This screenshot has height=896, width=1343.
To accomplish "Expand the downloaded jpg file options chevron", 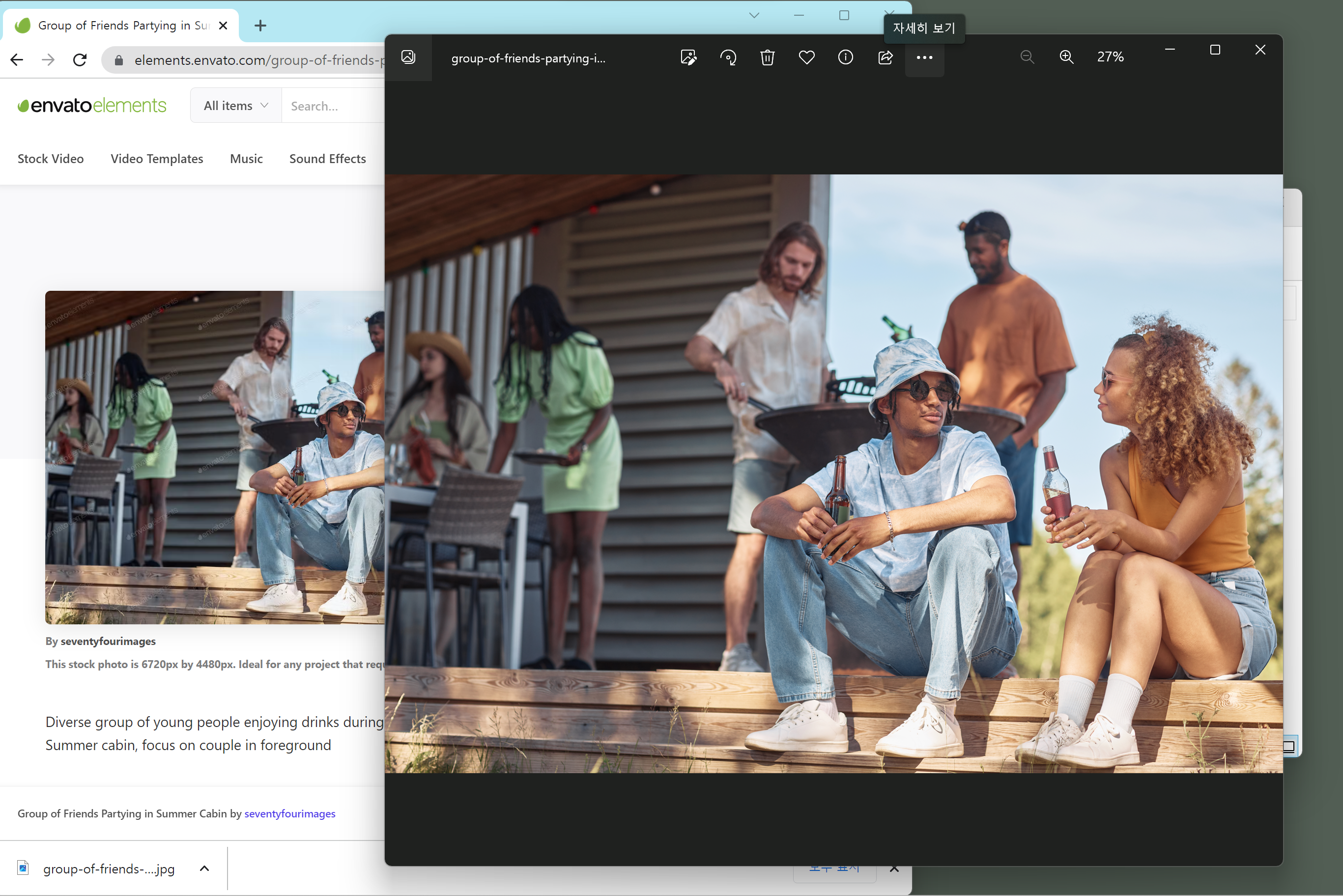I will 204,868.
